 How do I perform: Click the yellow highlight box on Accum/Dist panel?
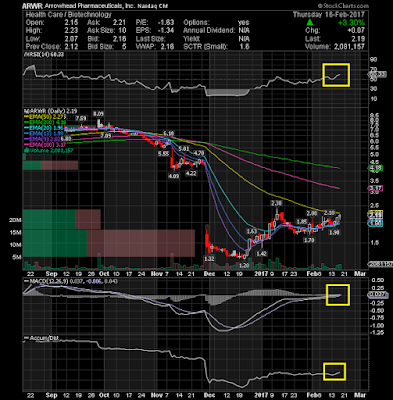pos(334,371)
